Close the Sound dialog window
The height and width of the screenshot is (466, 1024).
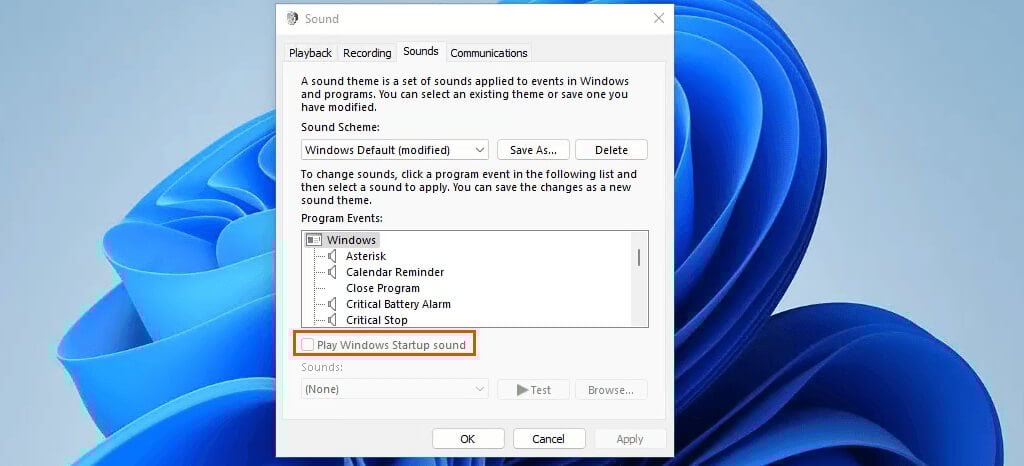pos(659,18)
